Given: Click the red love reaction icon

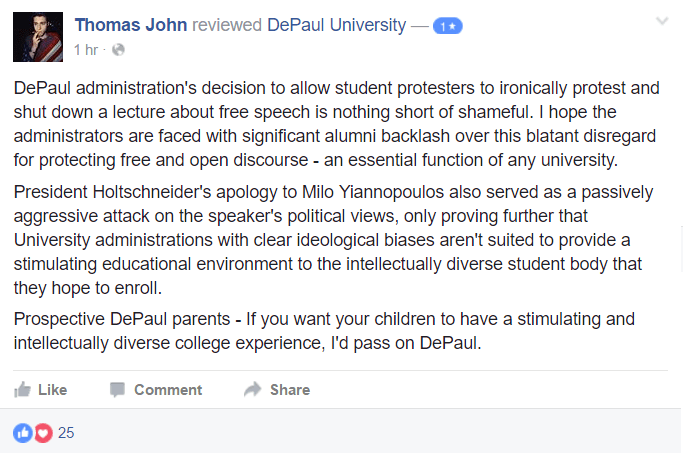Looking at the screenshot, I should click(x=43, y=433).
